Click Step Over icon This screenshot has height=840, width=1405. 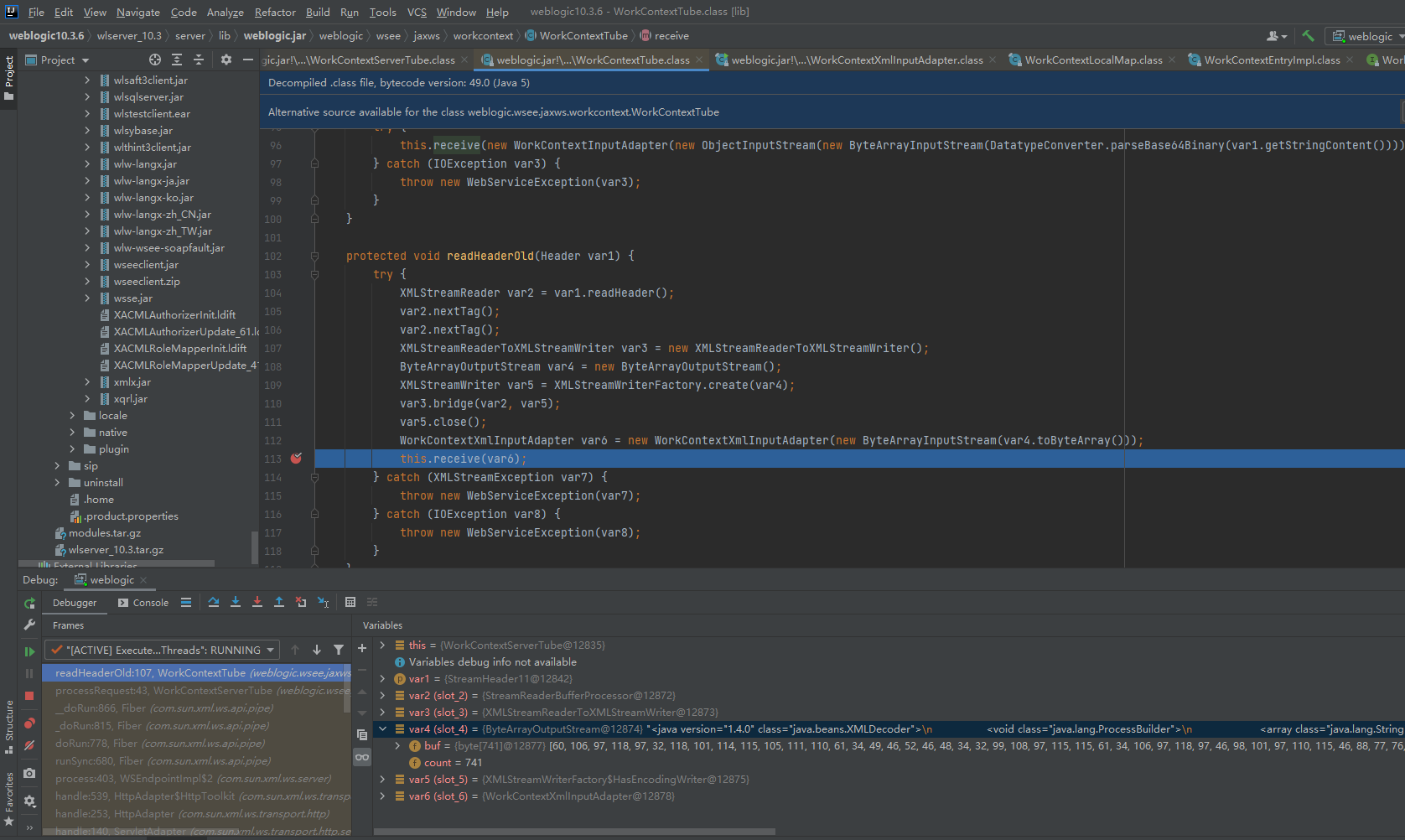(214, 602)
